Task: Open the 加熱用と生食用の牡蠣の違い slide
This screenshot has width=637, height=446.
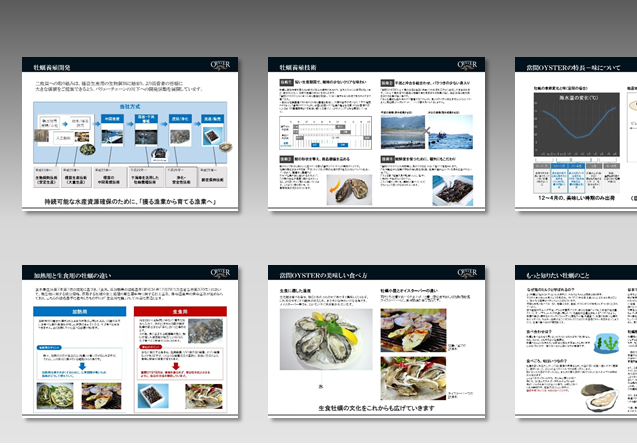Action: coord(130,341)
